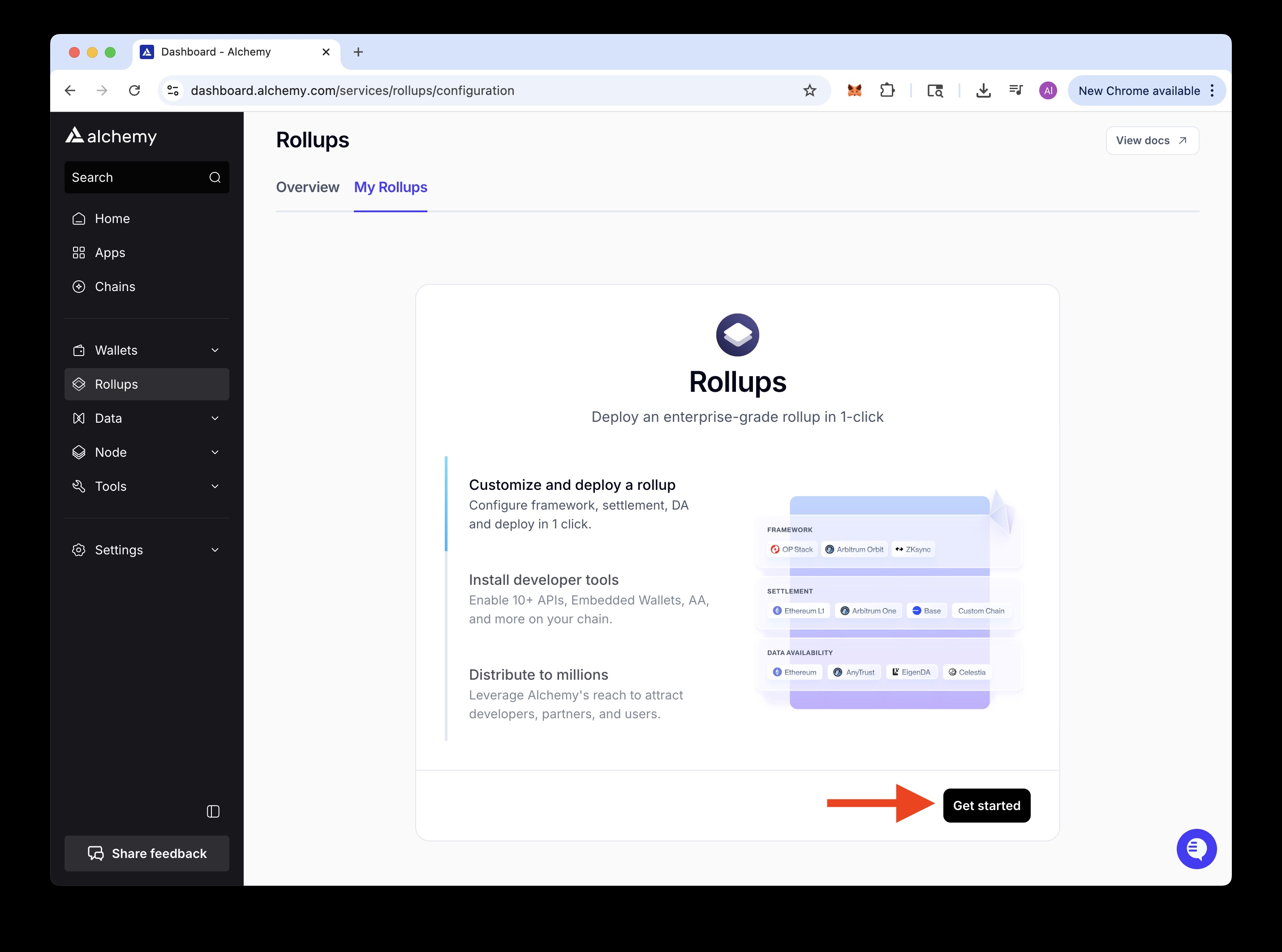Expand the Data menu
Viewport: 1282px width, 952px height.
pyautogui.click(x=146, y=418)
